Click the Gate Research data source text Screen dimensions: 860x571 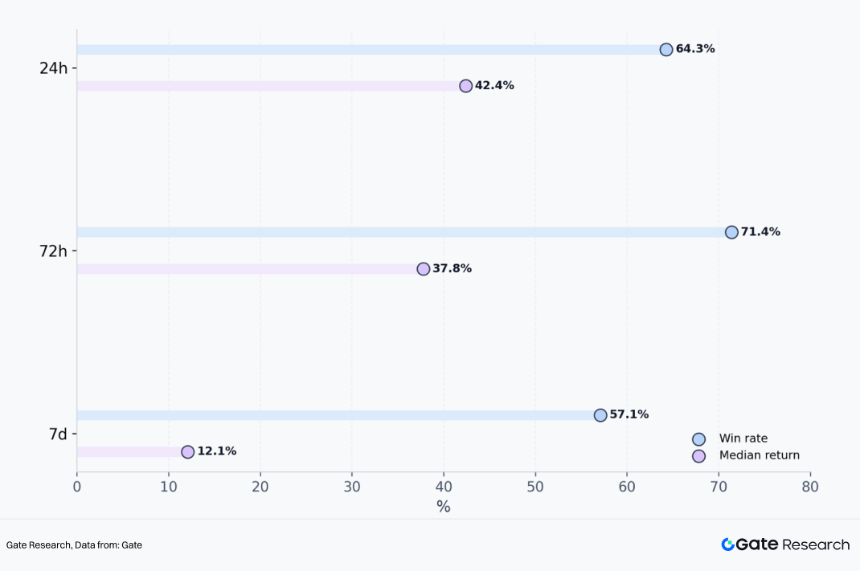74,545
